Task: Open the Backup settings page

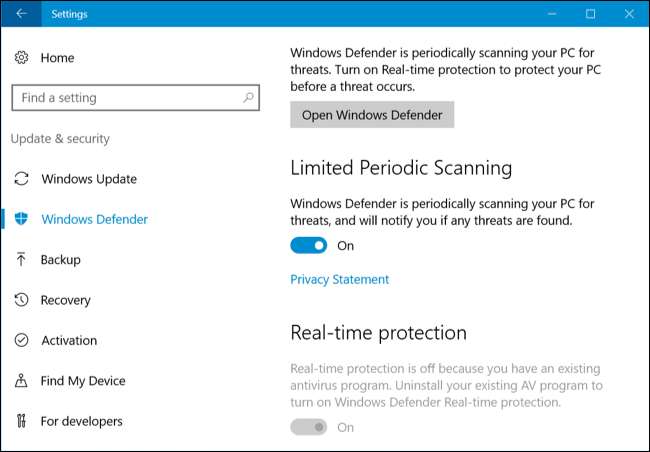Action: coord(60,259)
